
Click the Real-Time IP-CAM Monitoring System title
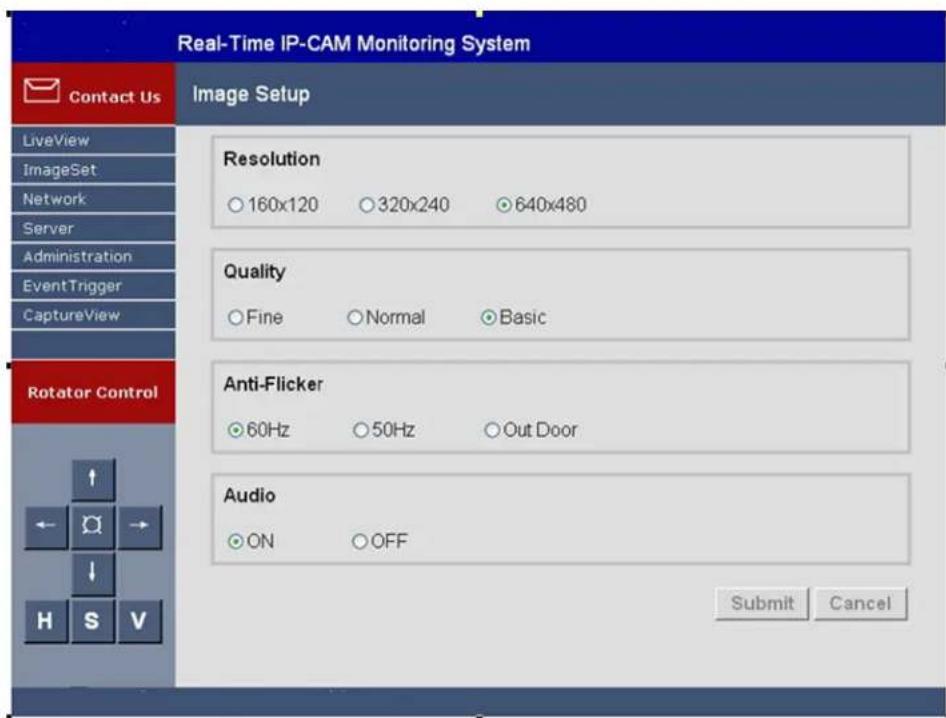(x=354, y=43)
